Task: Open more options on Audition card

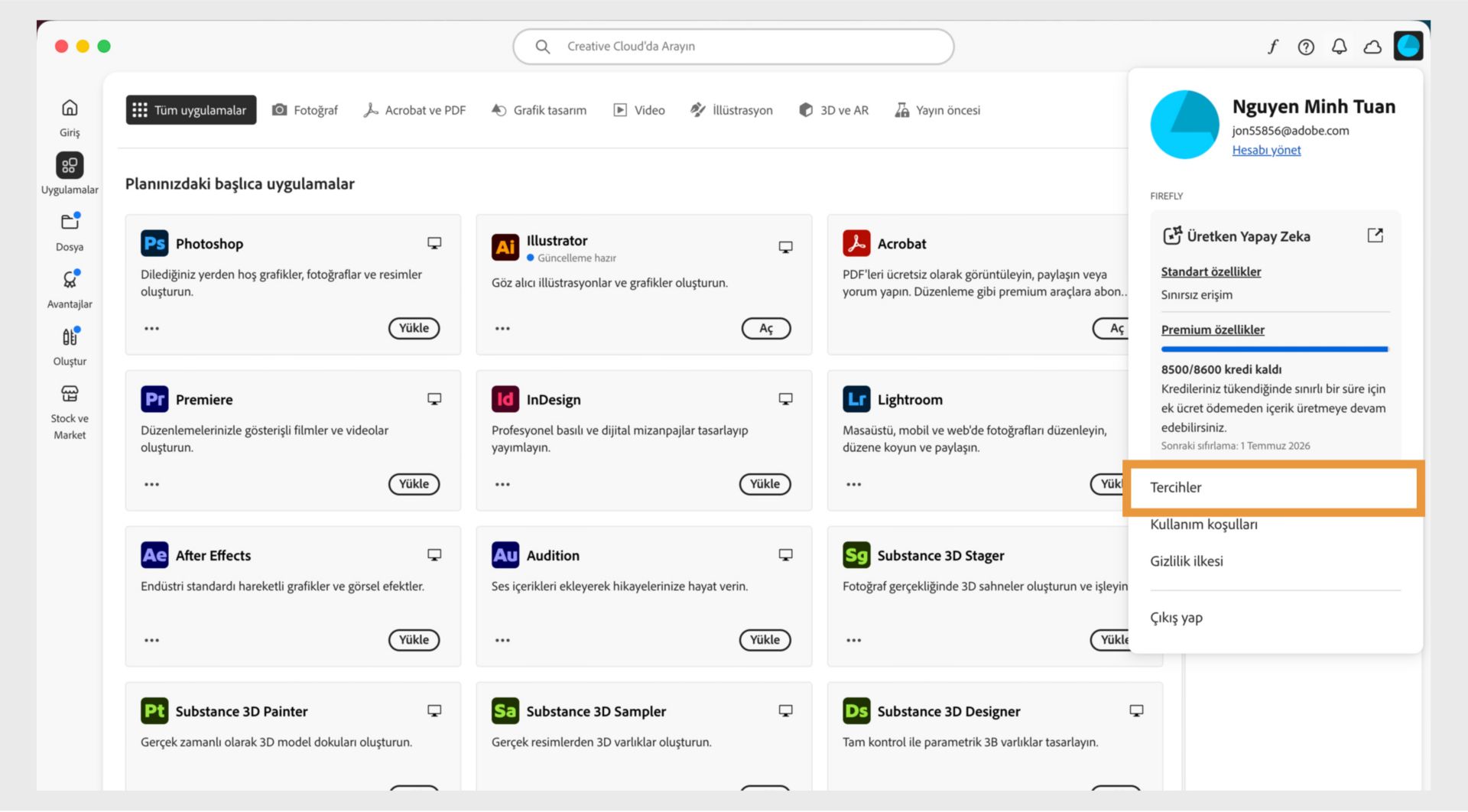Action: pyautogui.click(x=502, y=641)
